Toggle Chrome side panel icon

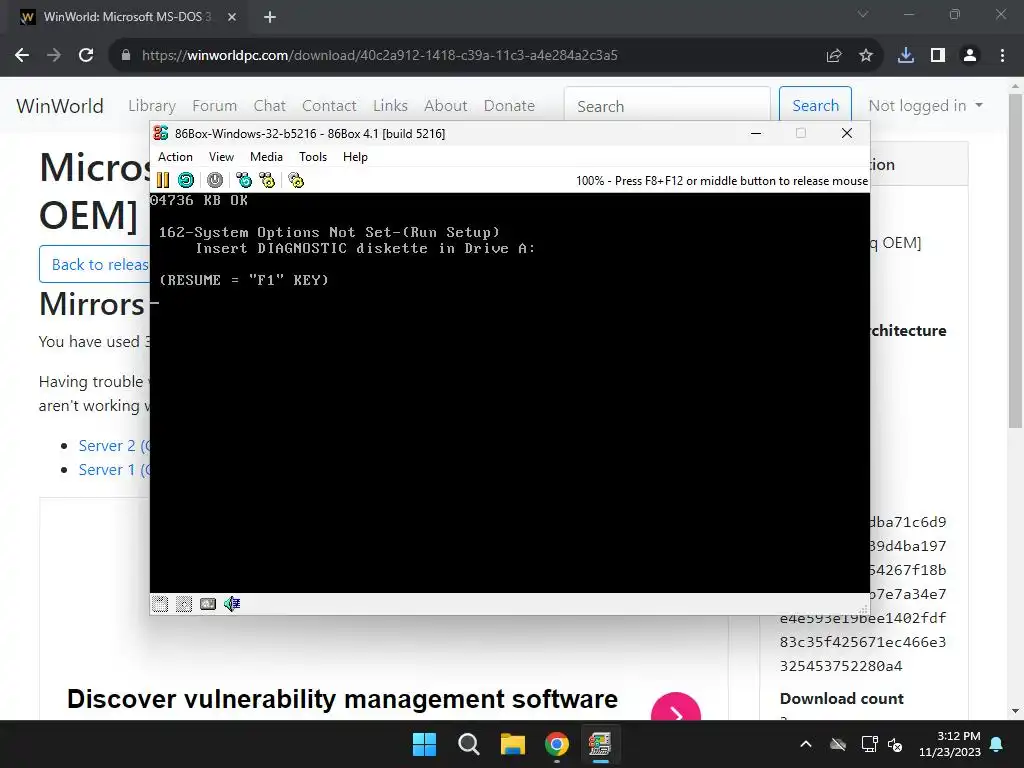938,56
